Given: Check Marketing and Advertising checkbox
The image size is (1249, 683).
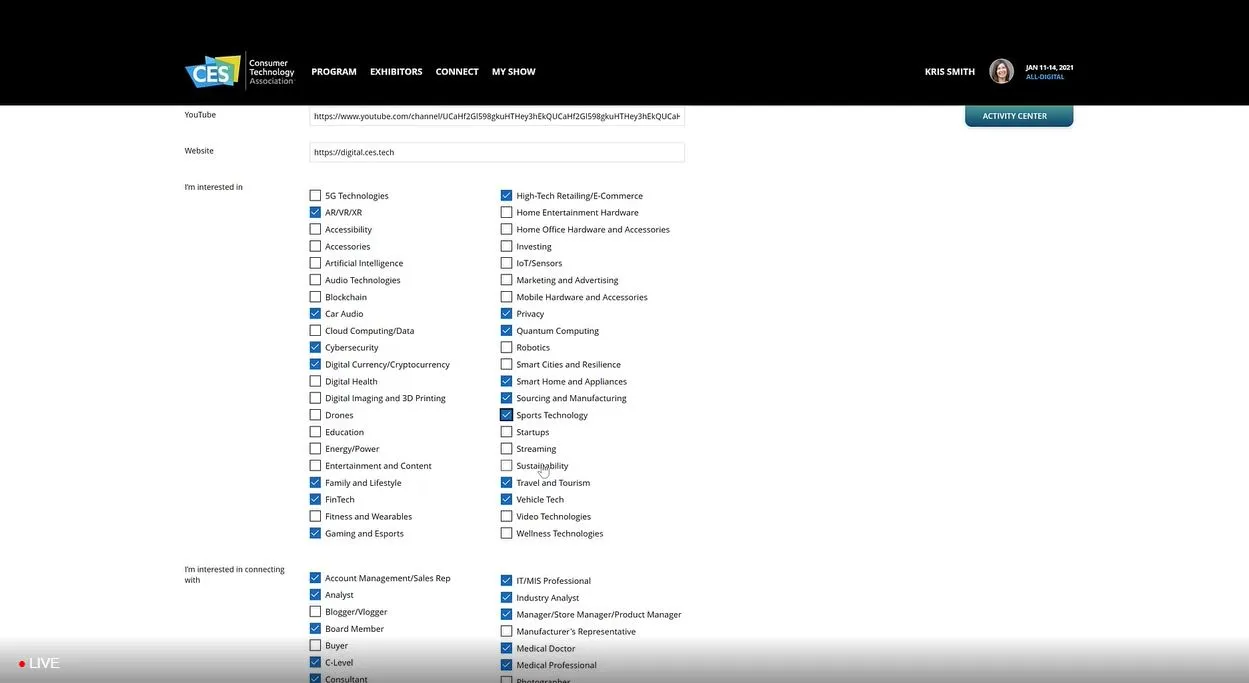Looking at the screenshot, I should [x=506, y=280].
